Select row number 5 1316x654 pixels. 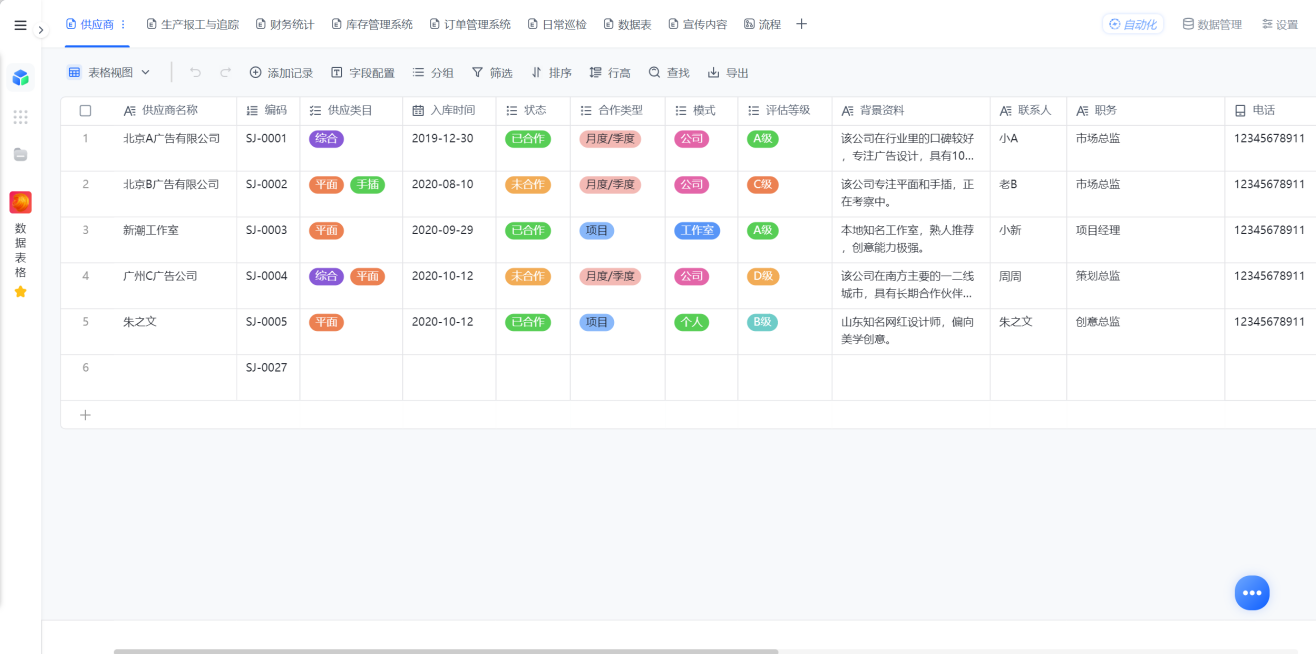coord(85,322)
